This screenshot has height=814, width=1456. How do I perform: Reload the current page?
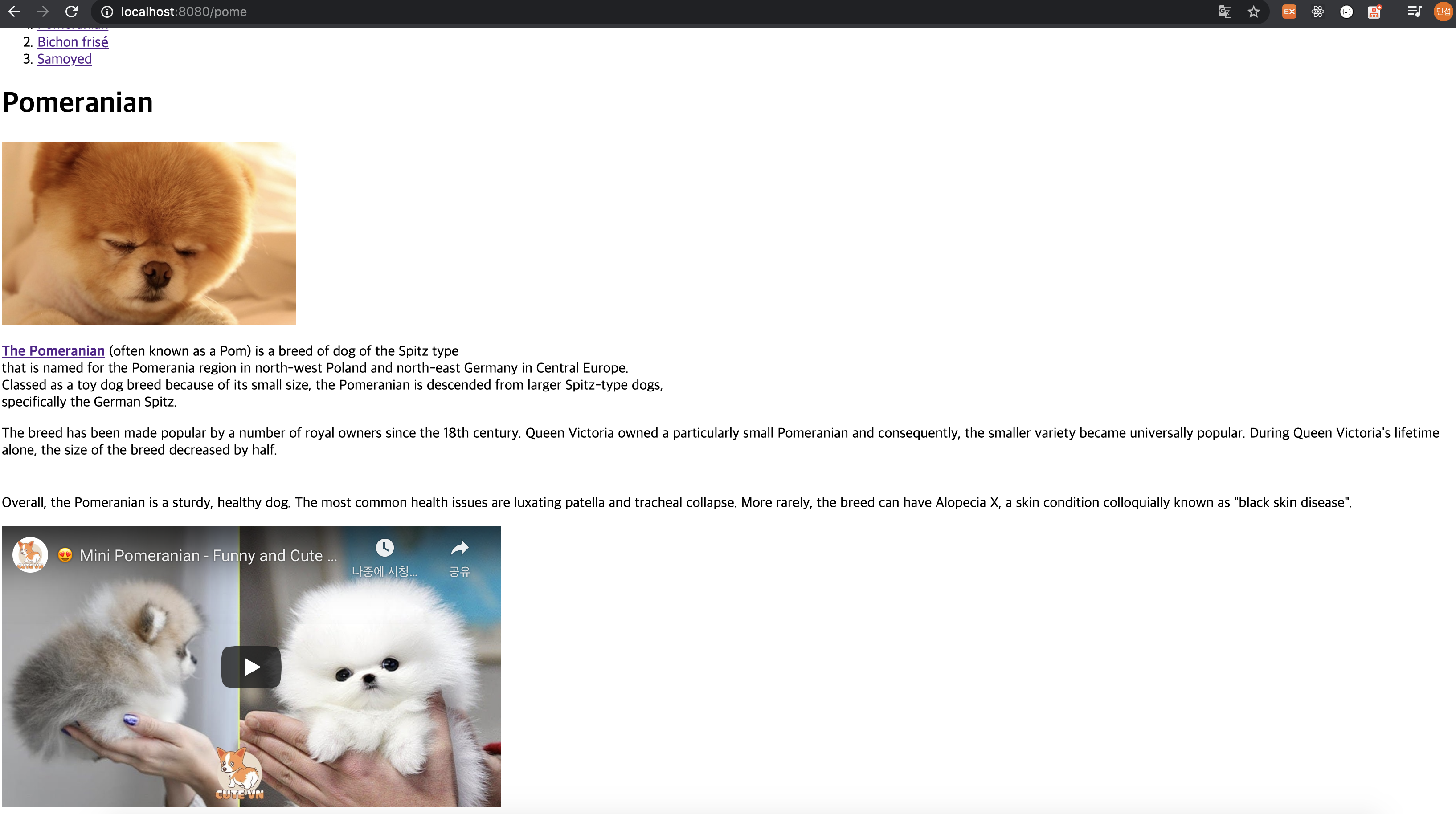tap(71, 11)
